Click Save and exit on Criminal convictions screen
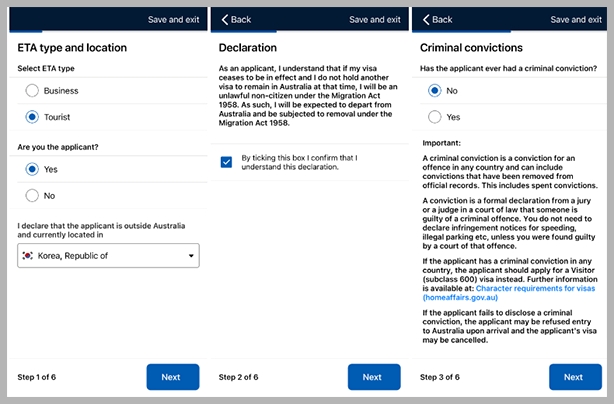The image size is (614, 404). point(576,20)
